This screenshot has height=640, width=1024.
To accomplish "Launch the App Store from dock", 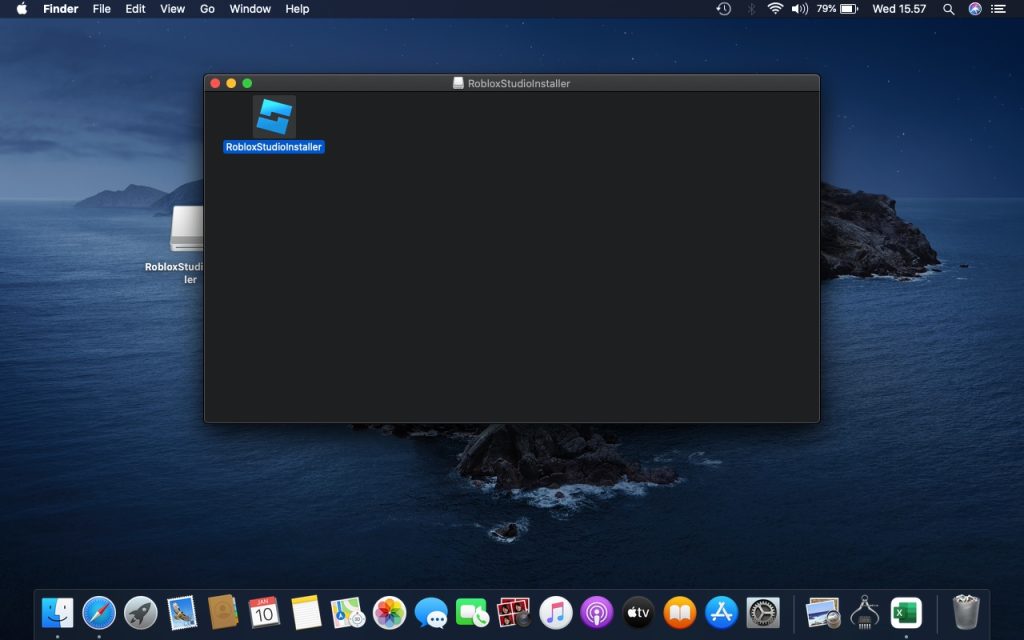I will coord(722,613).
